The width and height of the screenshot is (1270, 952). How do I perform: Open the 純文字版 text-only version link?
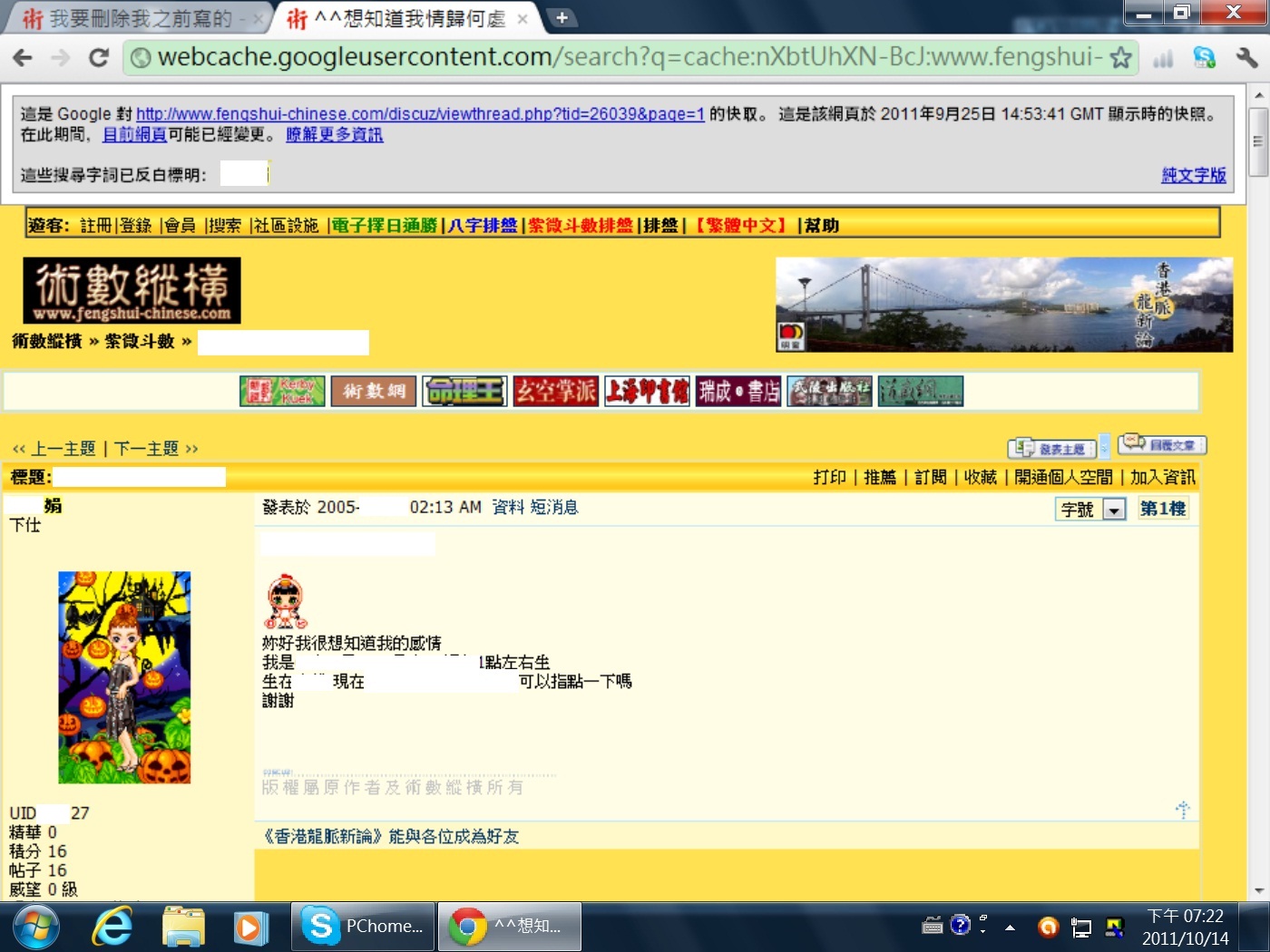pos(1193,175)
